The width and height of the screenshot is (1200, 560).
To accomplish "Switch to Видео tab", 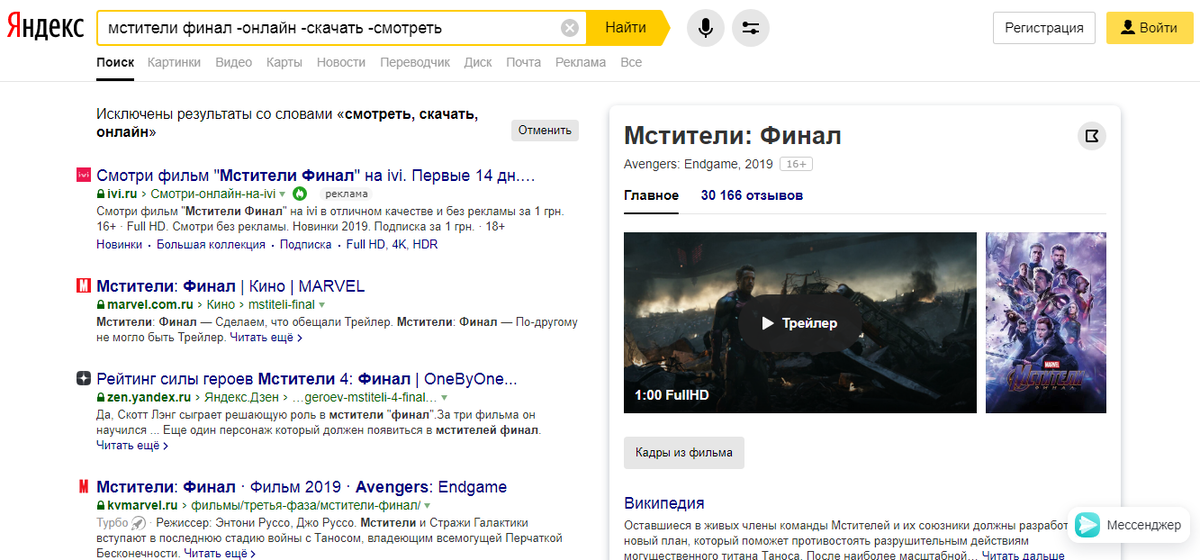I will coord(233,62).
